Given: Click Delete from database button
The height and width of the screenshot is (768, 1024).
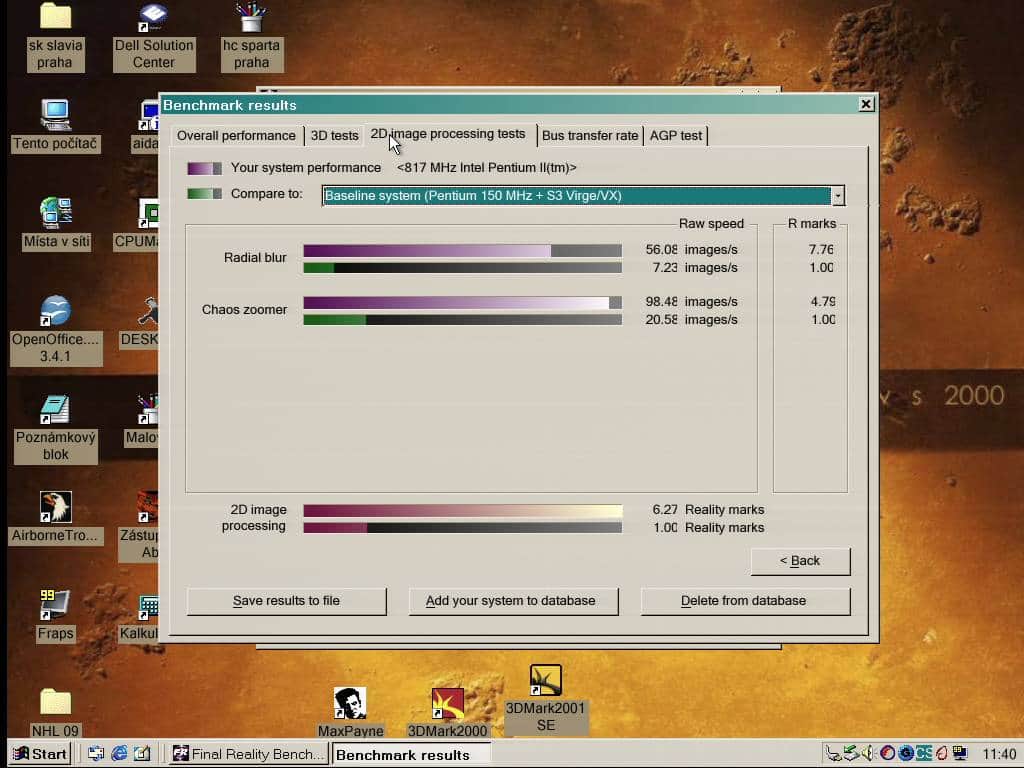Looking at the screenshot, I should coord(745,601).
